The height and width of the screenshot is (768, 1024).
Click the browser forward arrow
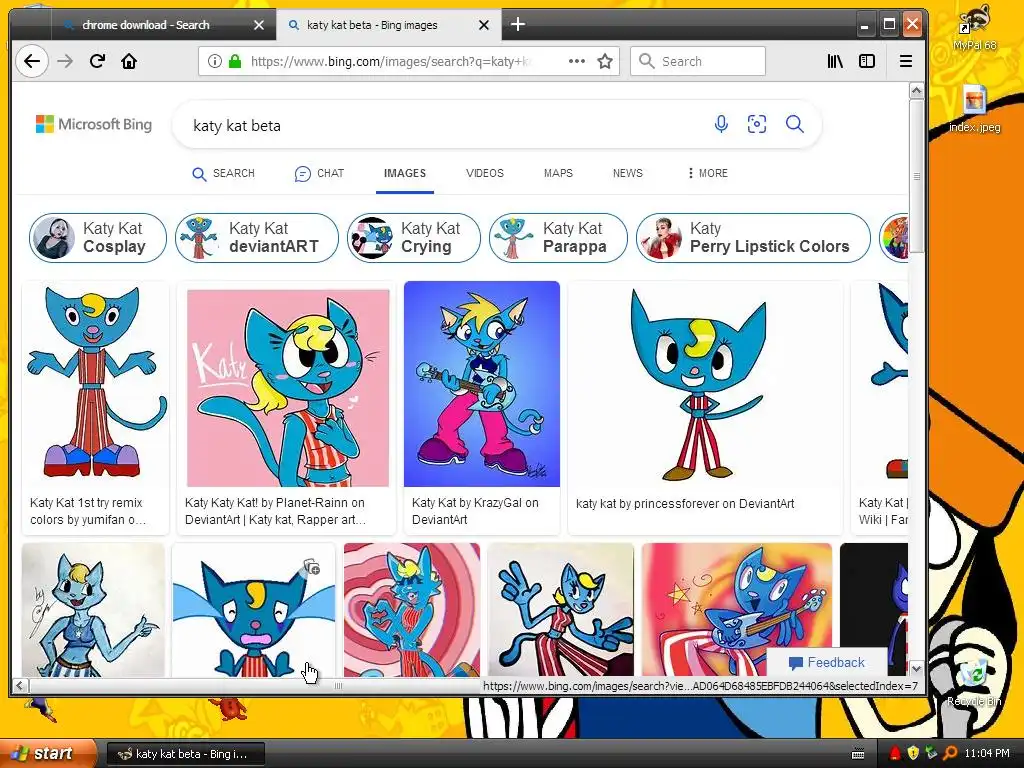point(65,61)
